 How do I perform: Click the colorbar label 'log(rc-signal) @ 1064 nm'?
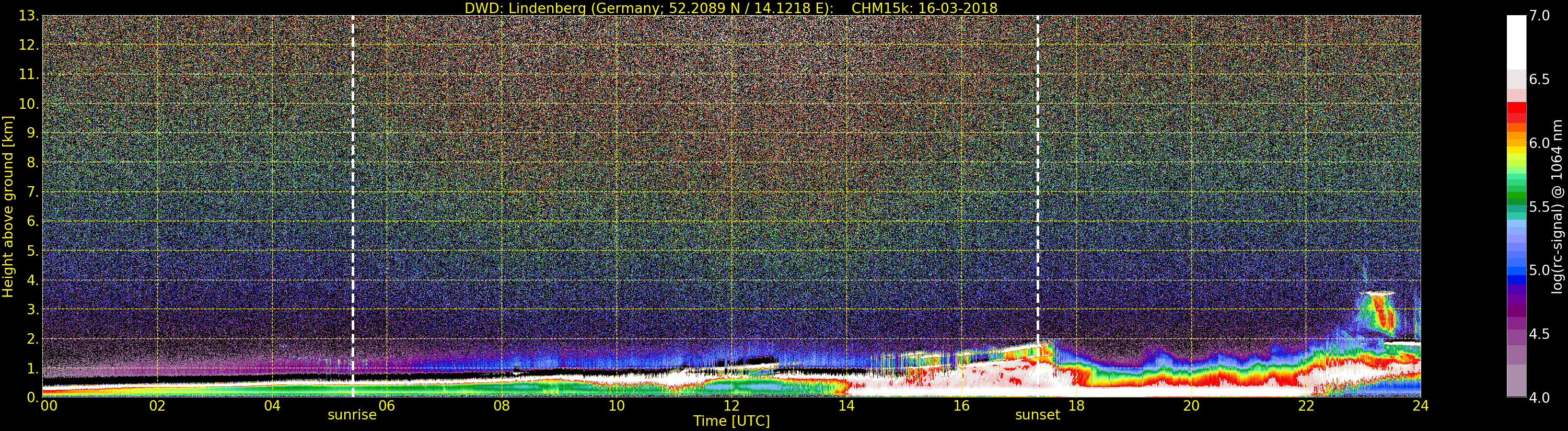tap(1557, 206)
